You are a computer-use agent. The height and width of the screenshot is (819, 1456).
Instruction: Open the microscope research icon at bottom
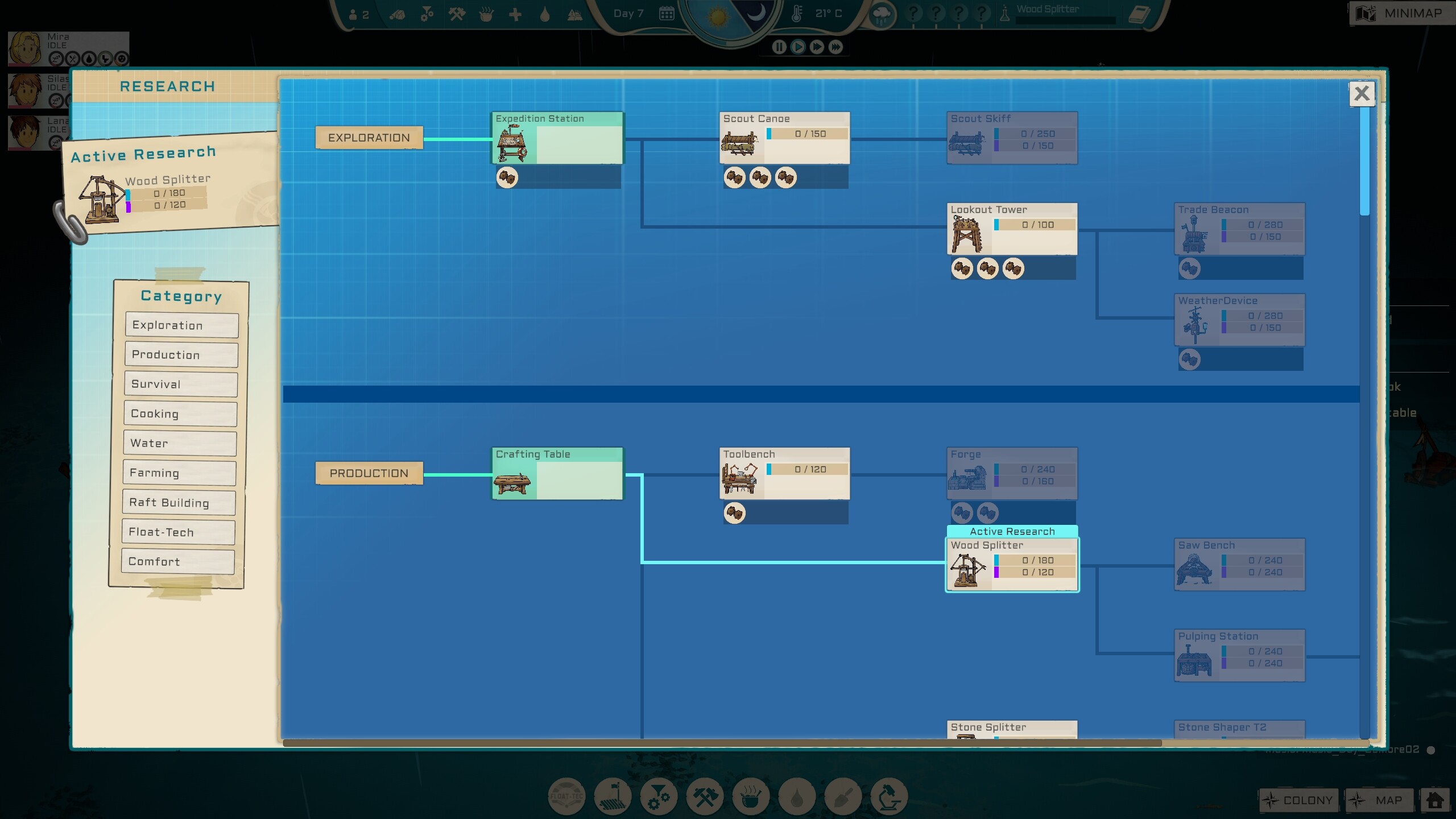click(889, 796)
